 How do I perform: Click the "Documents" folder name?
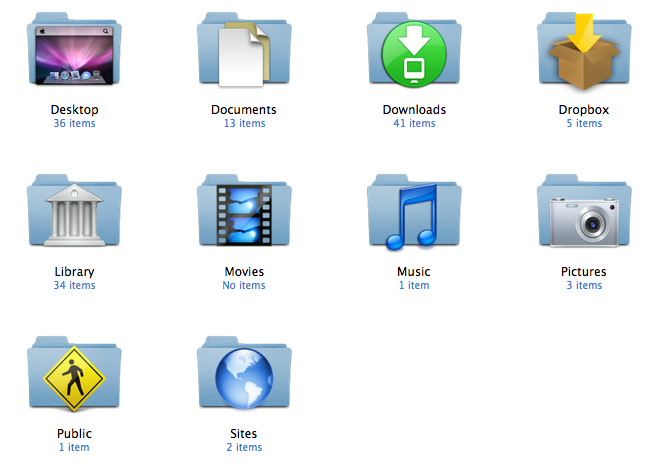(244, 110)
